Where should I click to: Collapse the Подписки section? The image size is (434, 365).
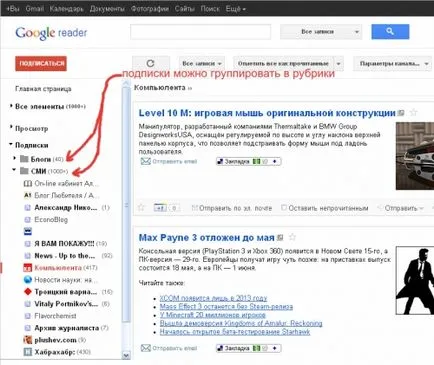click(x=11, y=145)
